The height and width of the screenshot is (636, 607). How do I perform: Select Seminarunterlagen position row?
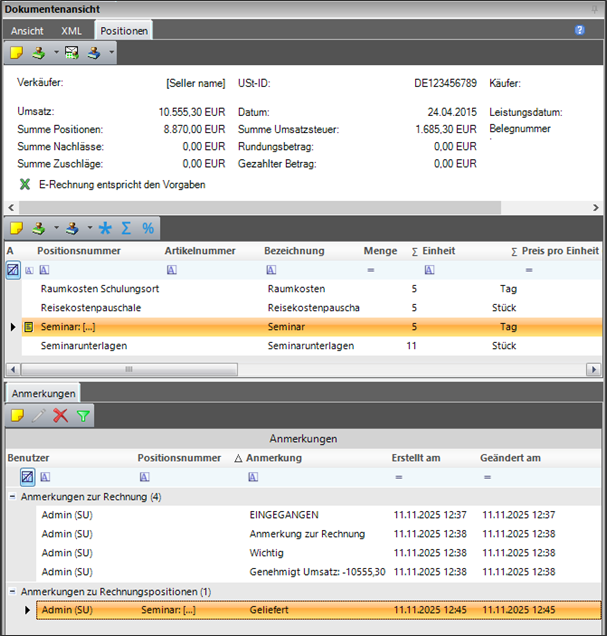(311, 346)
